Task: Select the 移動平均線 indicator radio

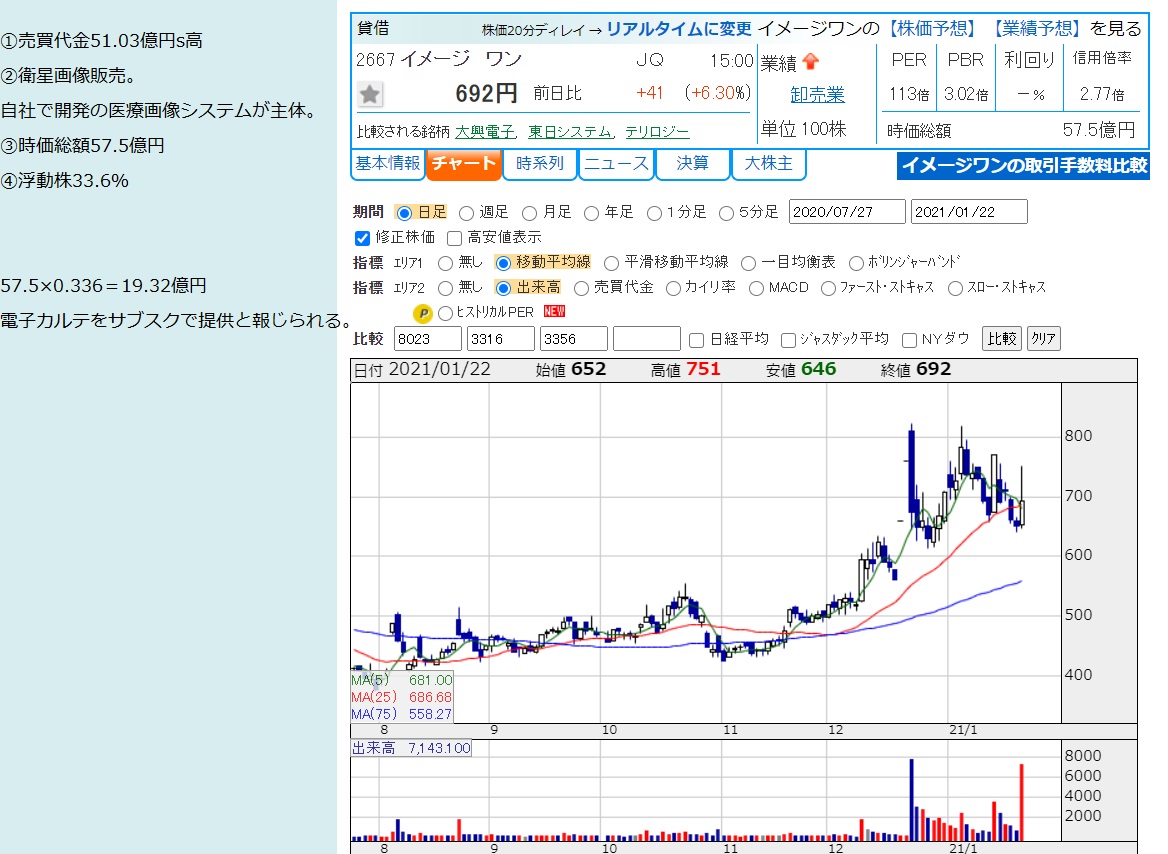Action: (x=503, y=263)
